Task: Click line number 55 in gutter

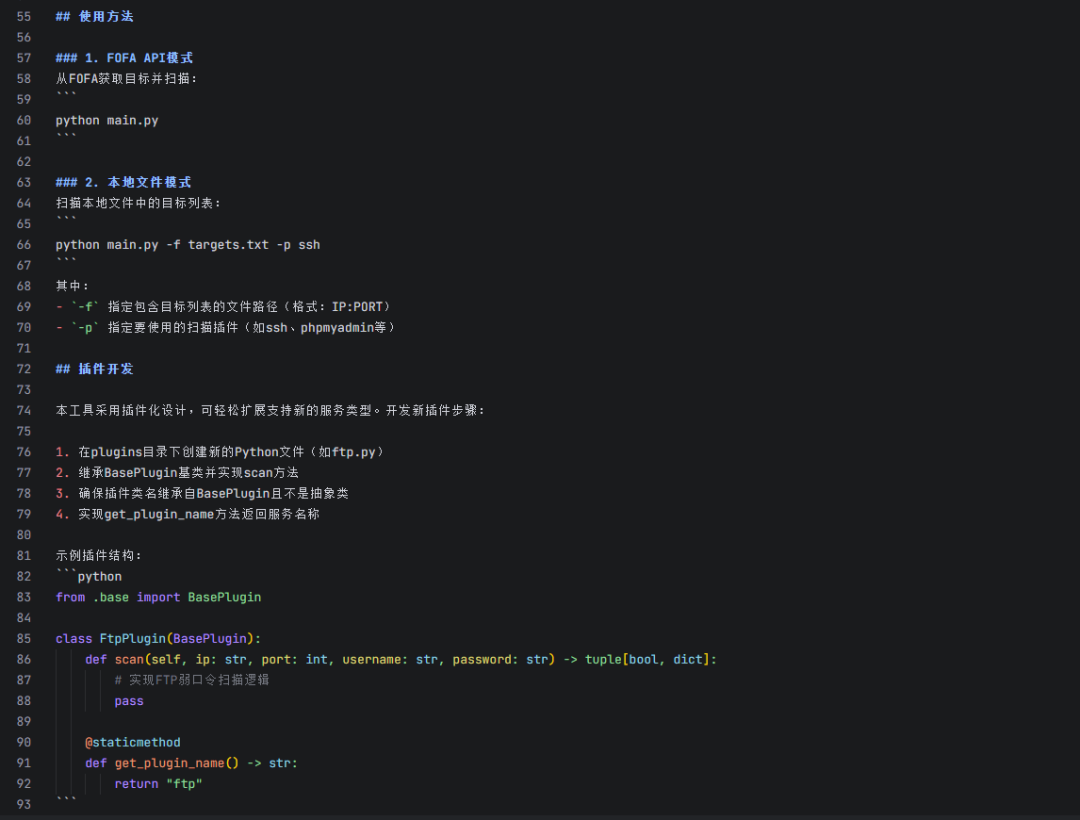Action: click(x=23, y=17)
